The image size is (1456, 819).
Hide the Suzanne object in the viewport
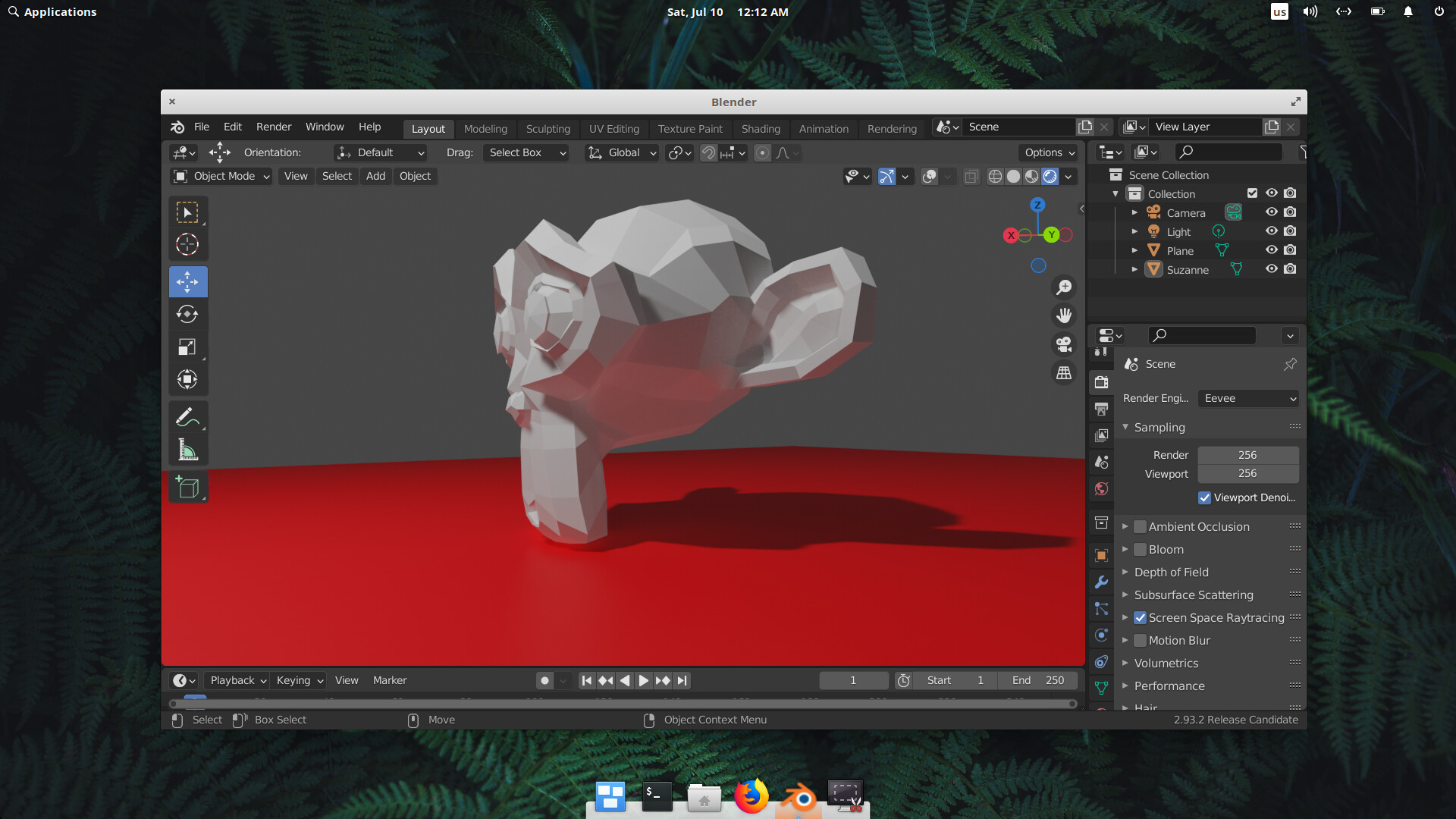click(1271, 269)
